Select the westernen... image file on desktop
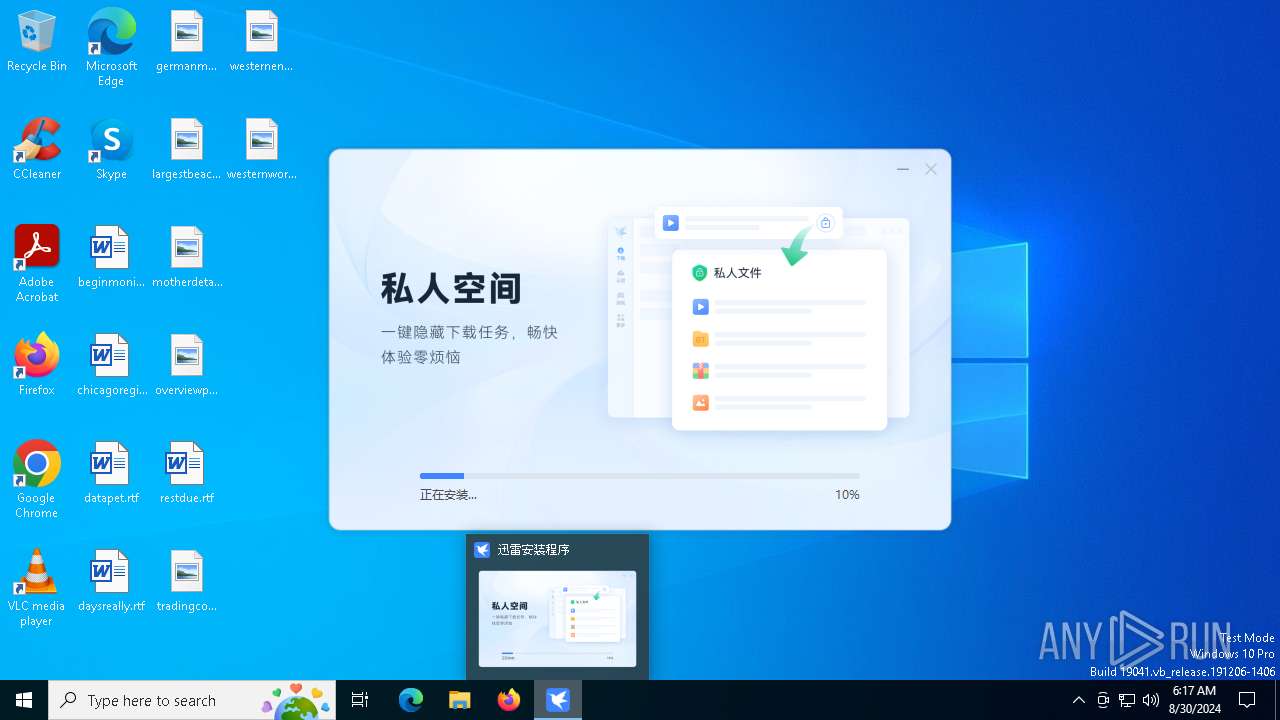 pos(261,41)
